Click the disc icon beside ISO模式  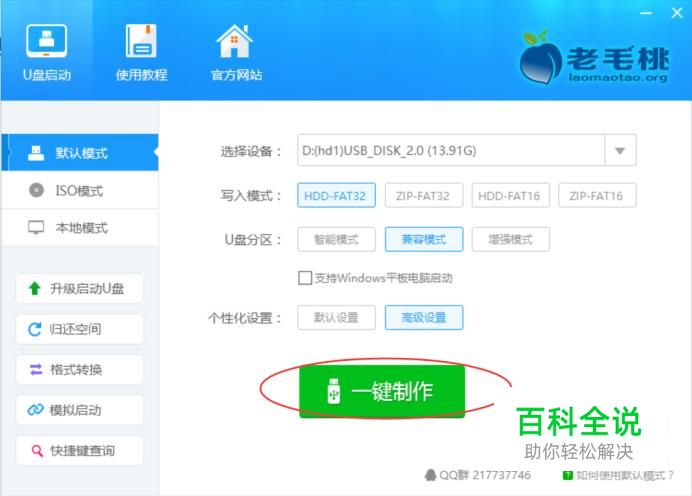36,190
